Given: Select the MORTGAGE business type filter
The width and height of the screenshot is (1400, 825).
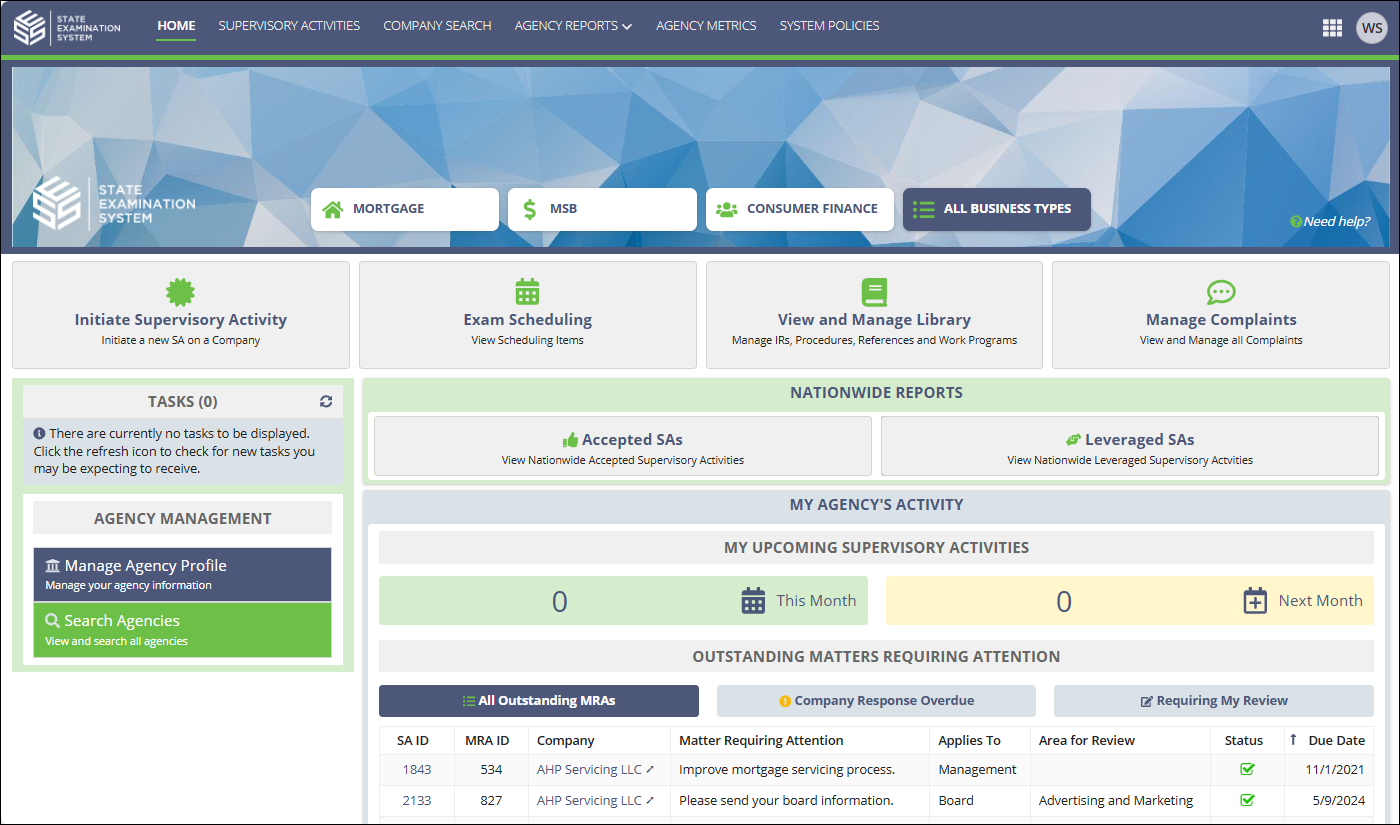Looking at the screenshot, I should (404, 209).
